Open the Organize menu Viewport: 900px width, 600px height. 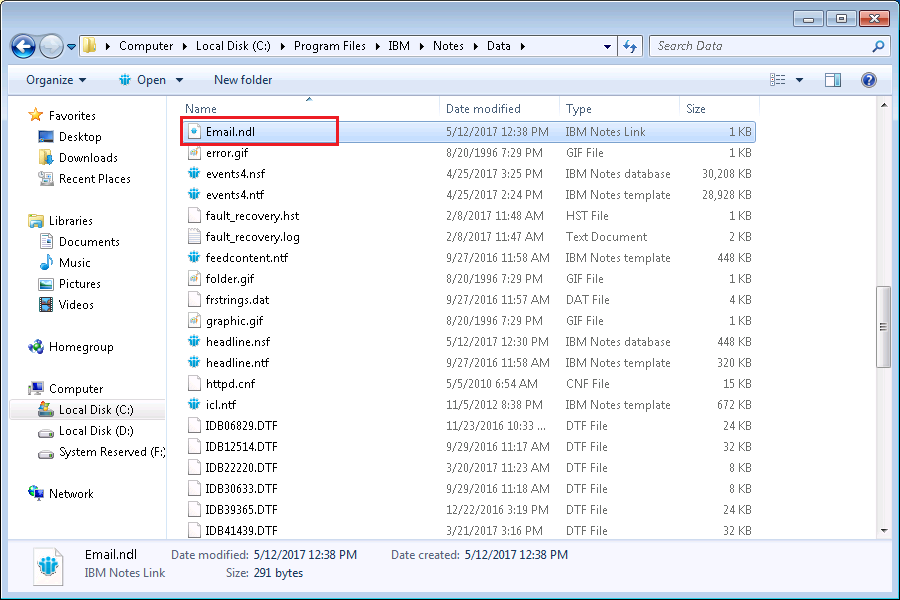pos(56,80)
